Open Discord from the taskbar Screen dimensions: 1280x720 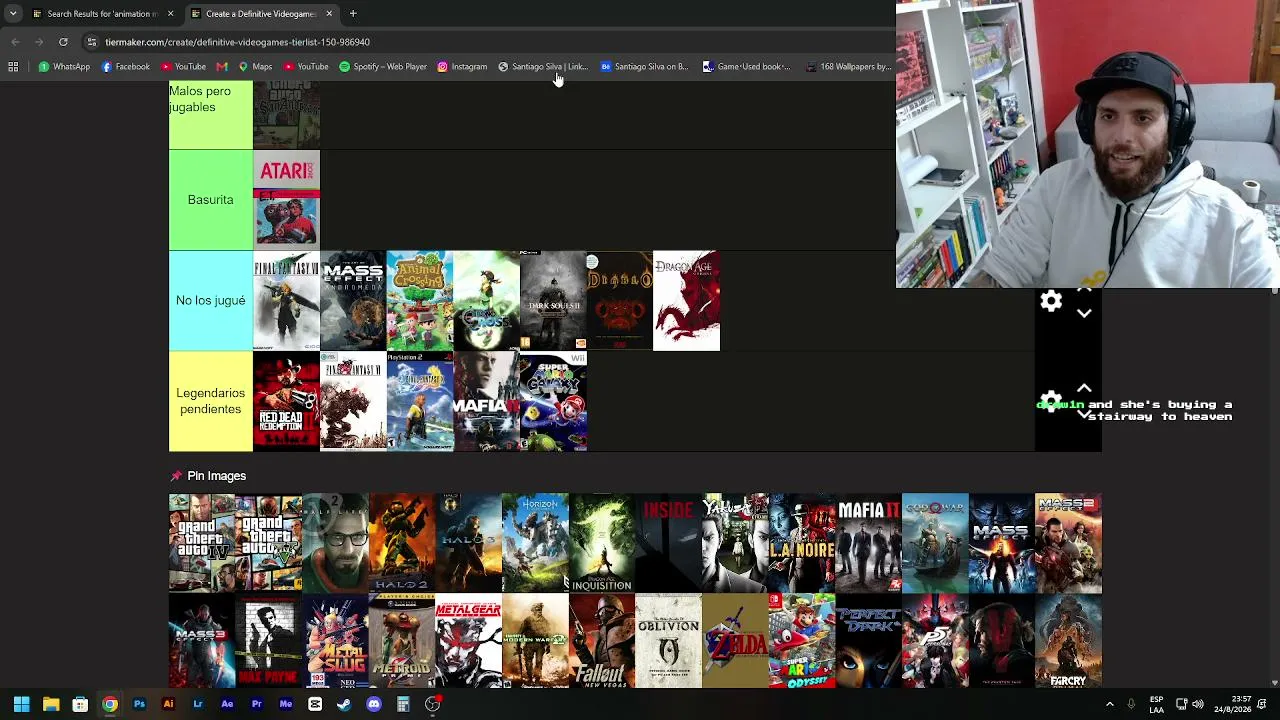[374, 705]
